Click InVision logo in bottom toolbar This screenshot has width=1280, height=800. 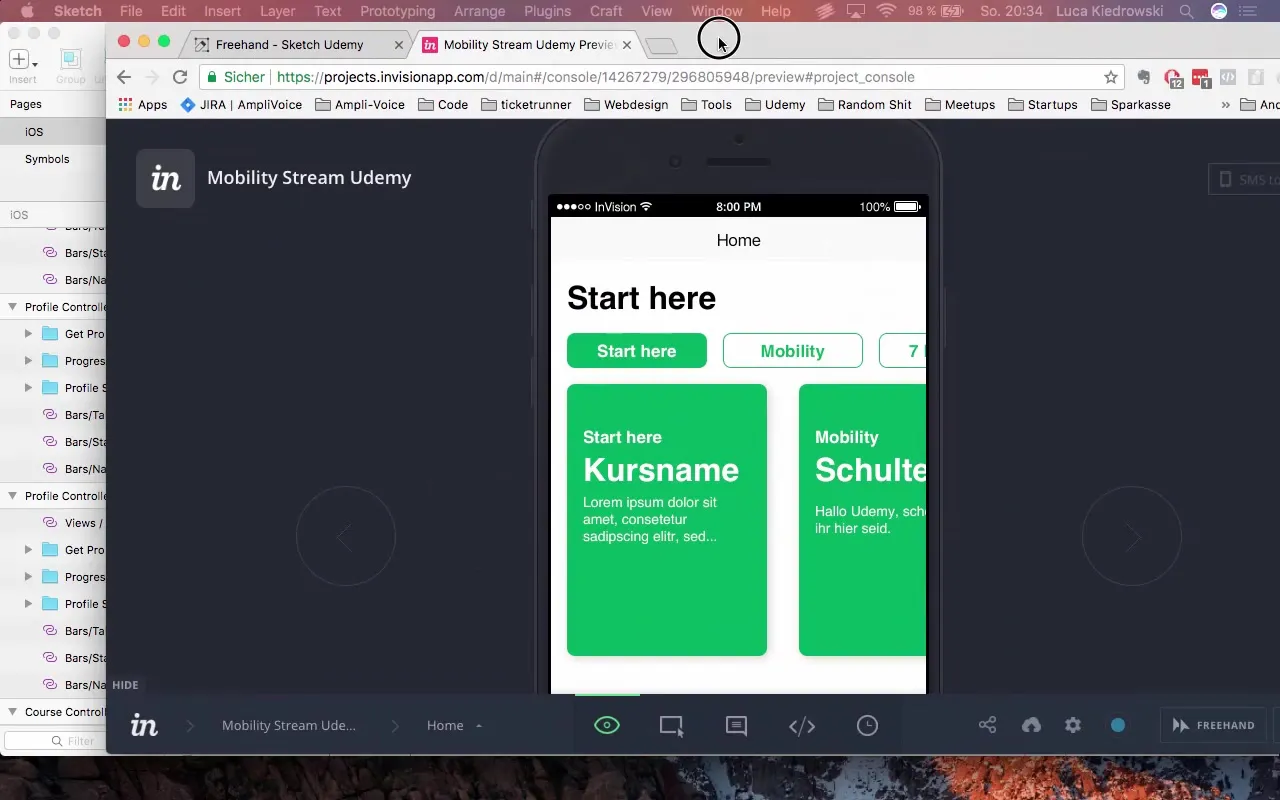coord(144,726)
